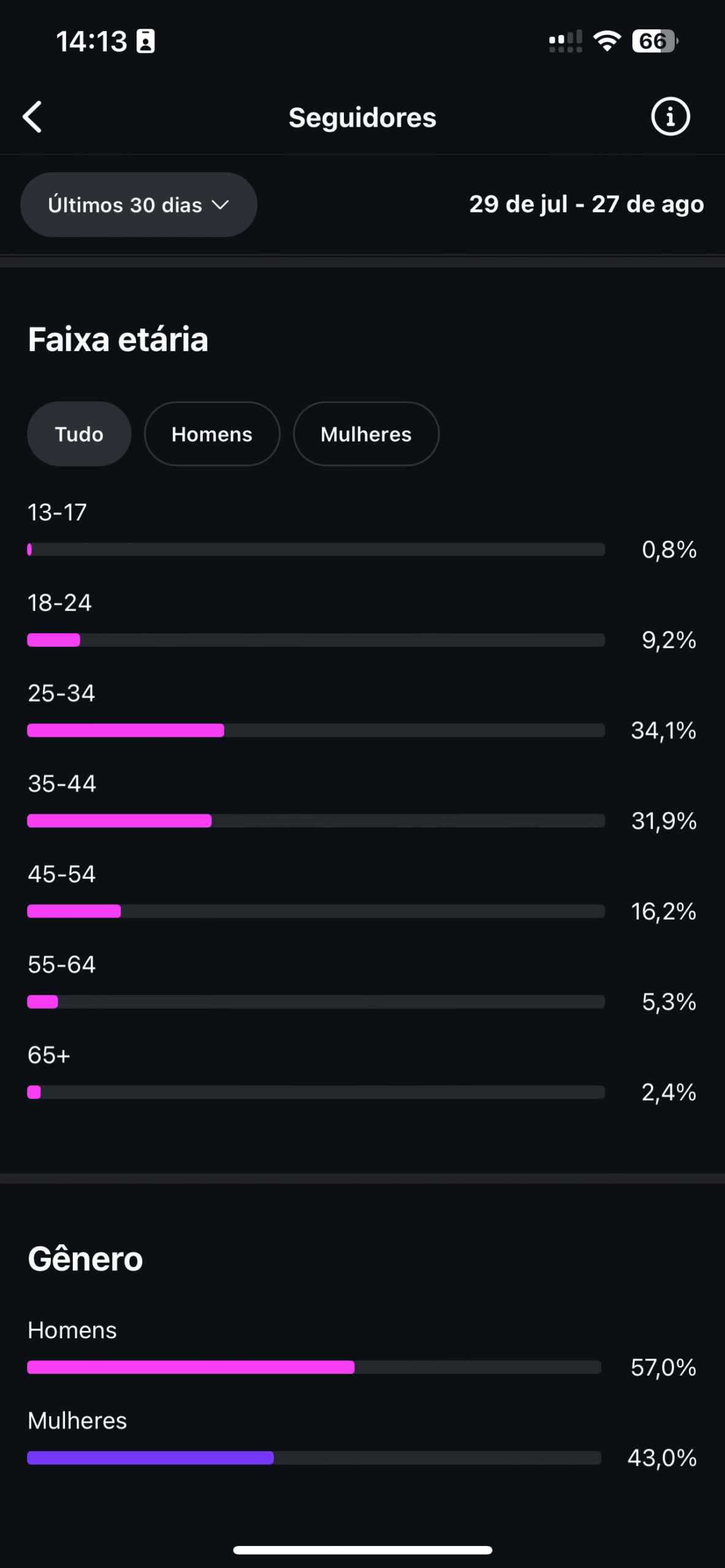This screenshot has height=1568, width=725.
Task: Tap the 25-34 age bar
Action: (x=316, y=730)
